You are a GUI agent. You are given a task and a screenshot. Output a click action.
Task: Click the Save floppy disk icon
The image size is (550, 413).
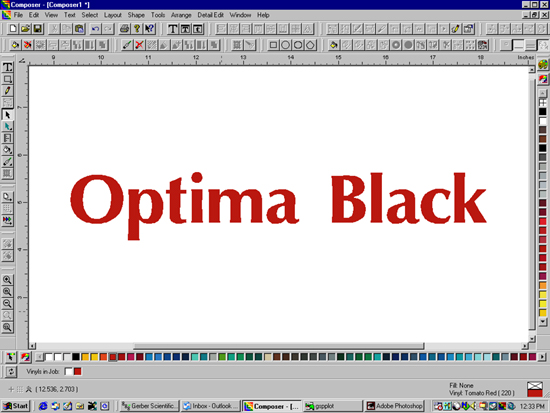(38, 28)
